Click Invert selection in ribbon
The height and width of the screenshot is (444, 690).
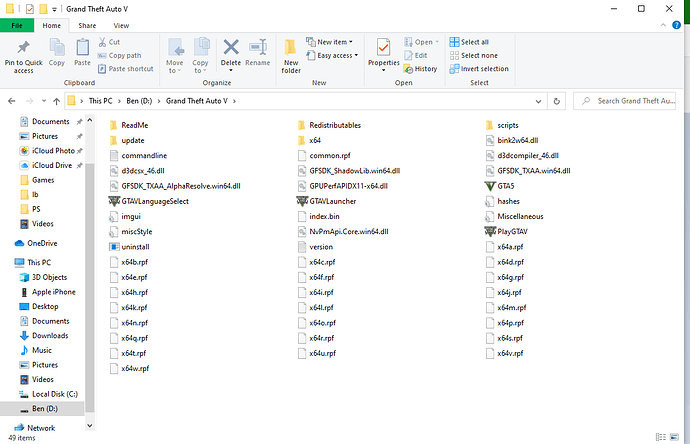479,69
